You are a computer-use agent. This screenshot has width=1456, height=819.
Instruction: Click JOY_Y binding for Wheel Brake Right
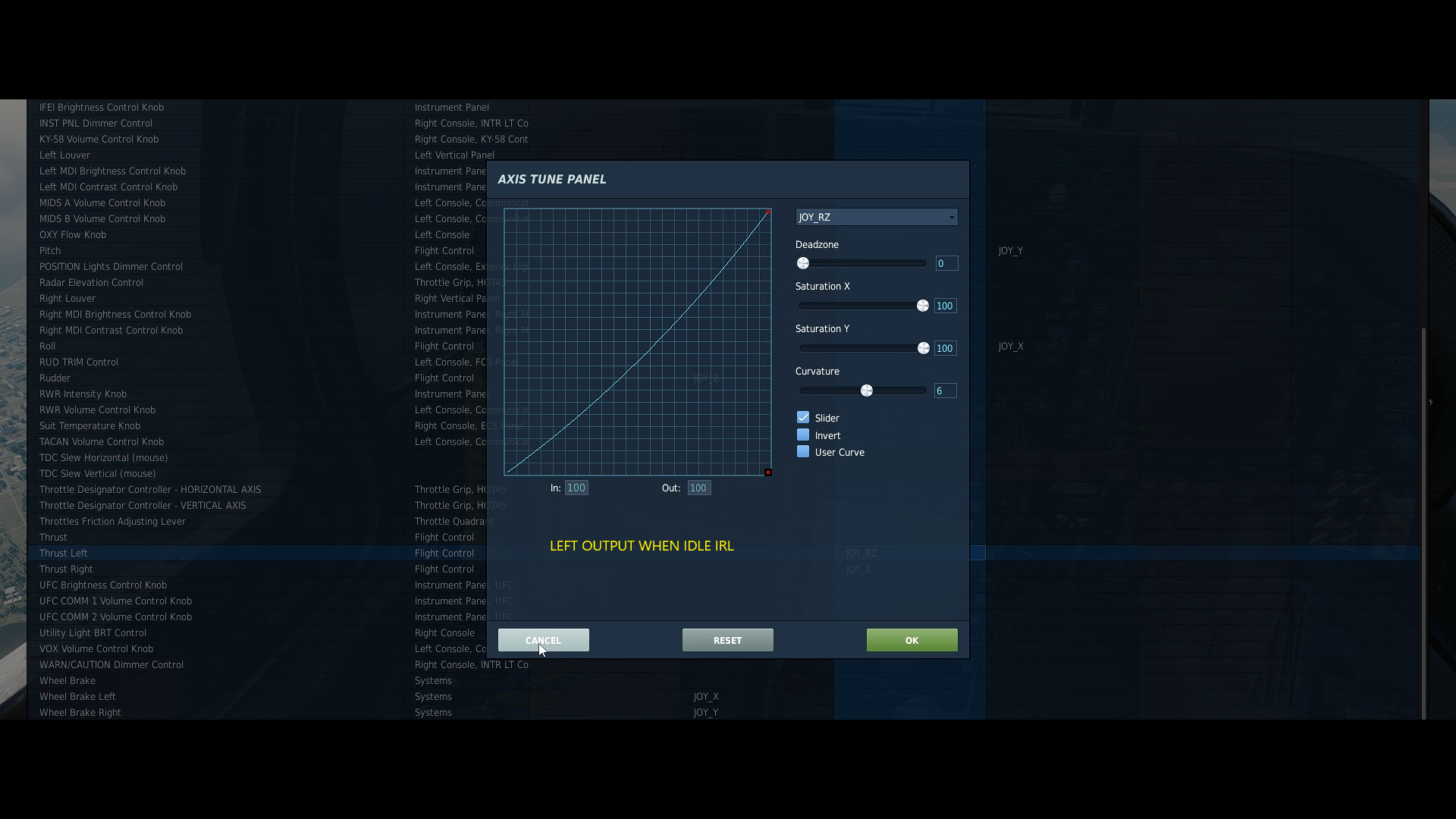(706, 713)
